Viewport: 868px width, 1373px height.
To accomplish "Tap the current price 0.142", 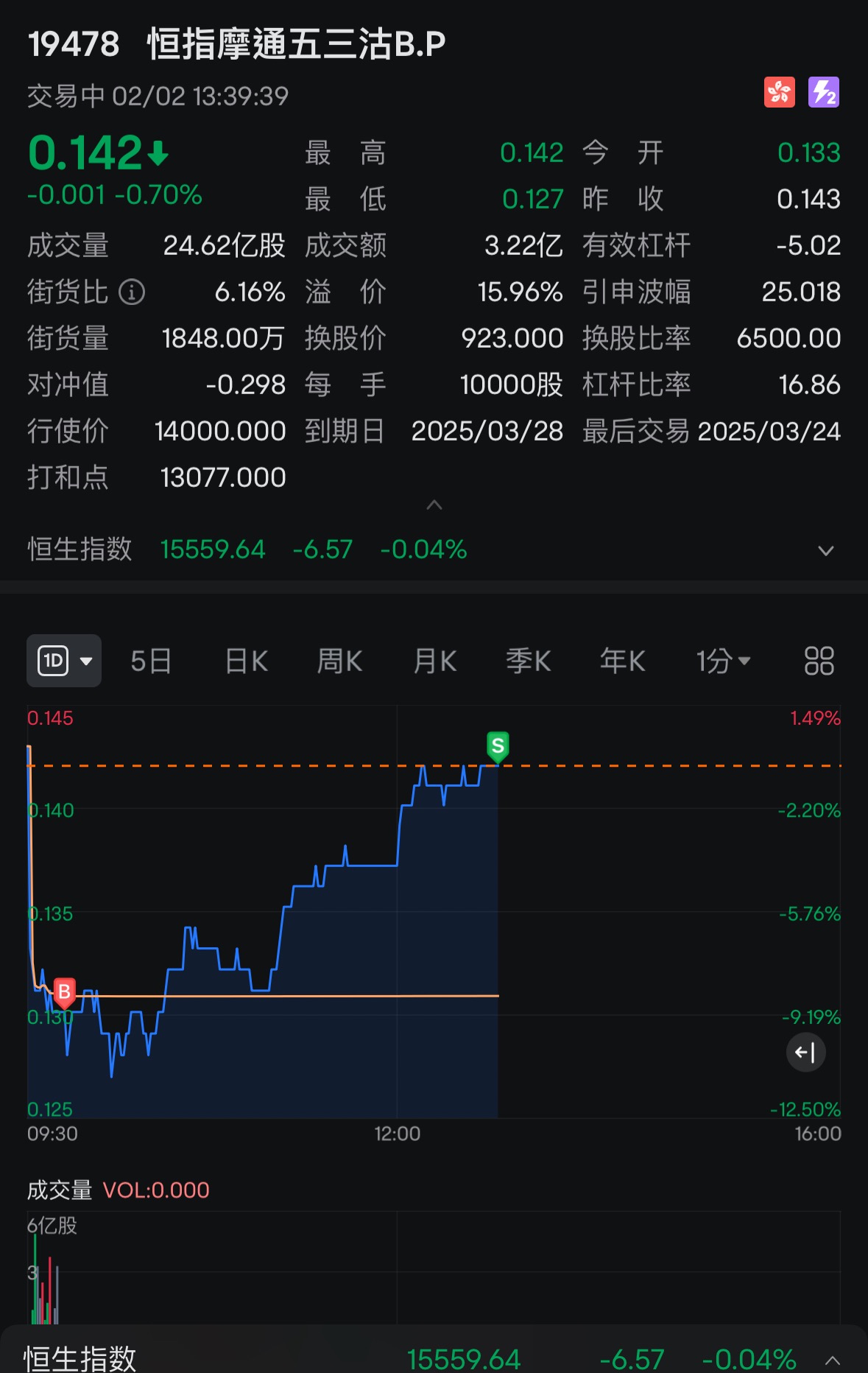I will pos(85,152).
